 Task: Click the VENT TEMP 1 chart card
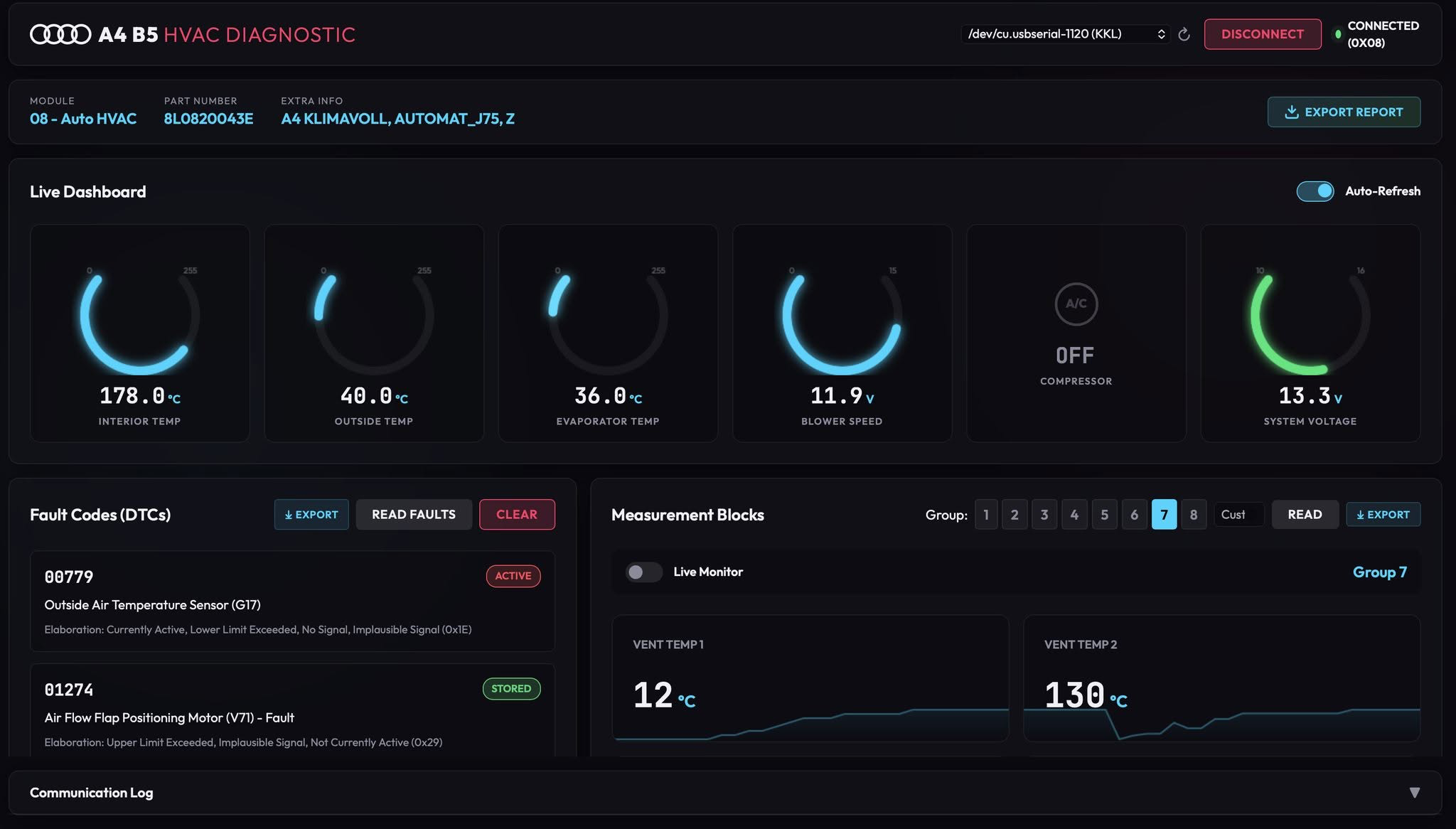click(x=810, y=678)
